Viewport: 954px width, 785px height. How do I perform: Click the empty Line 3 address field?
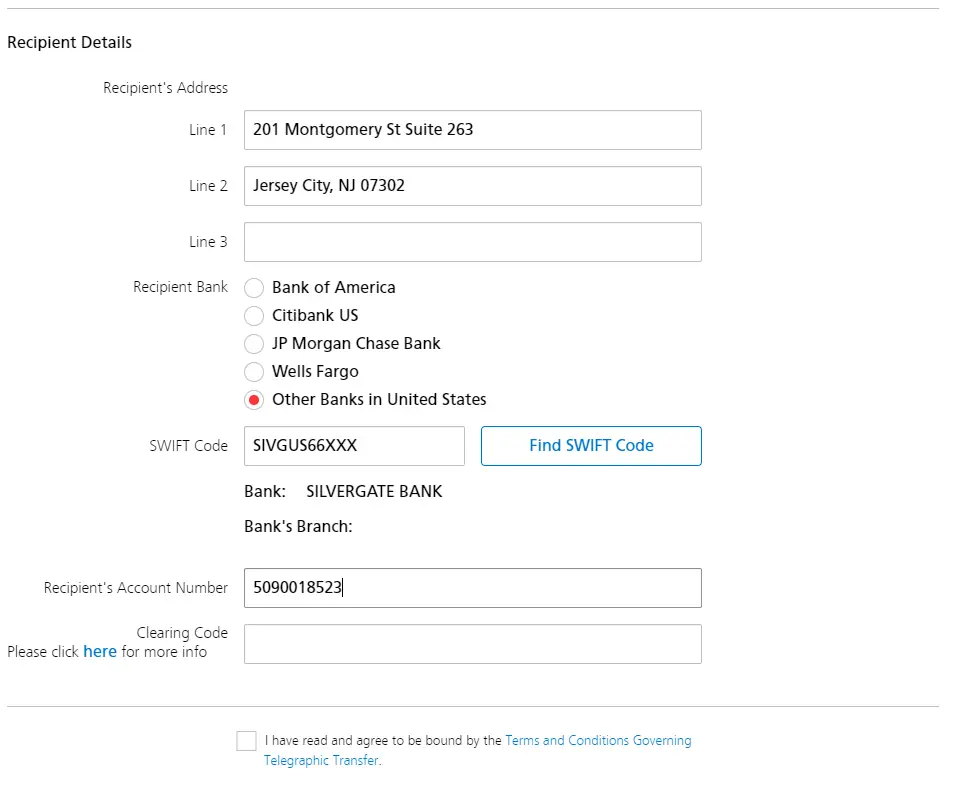click(x=473, y=242)
